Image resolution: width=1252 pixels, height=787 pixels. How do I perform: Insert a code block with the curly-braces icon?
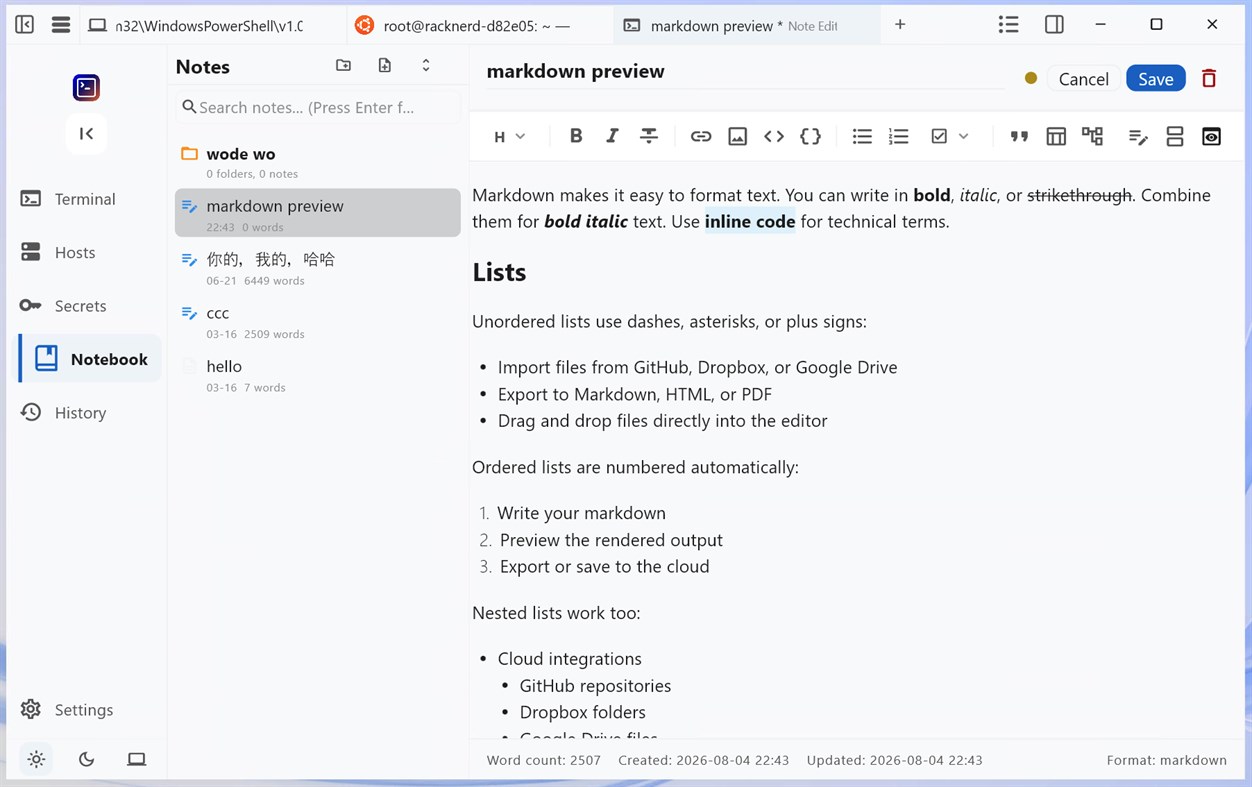(x=811, y=136)
